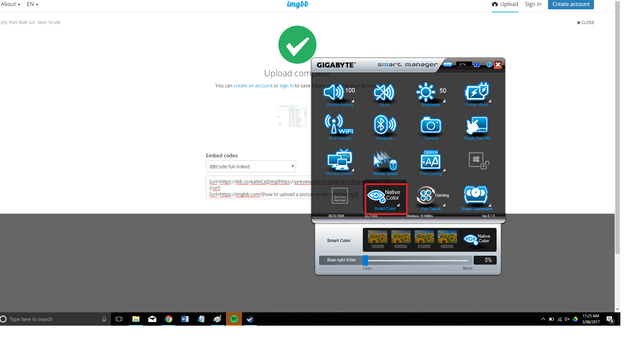Click the Upload menu item
This screenshot has height=360, width=640.
tap(505, 4)
